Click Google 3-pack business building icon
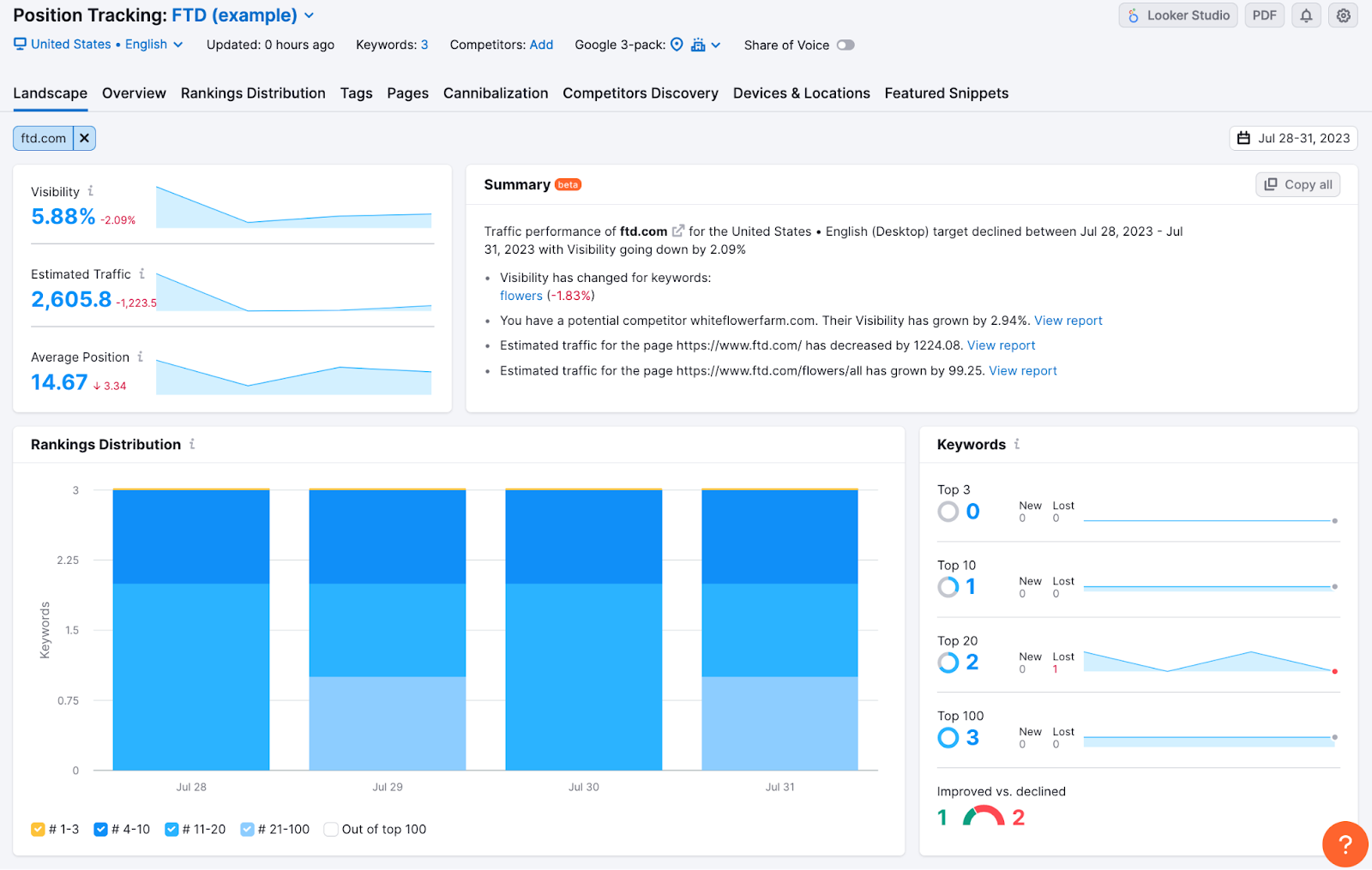Screen dimensions: 1372x870 point(698,45)
